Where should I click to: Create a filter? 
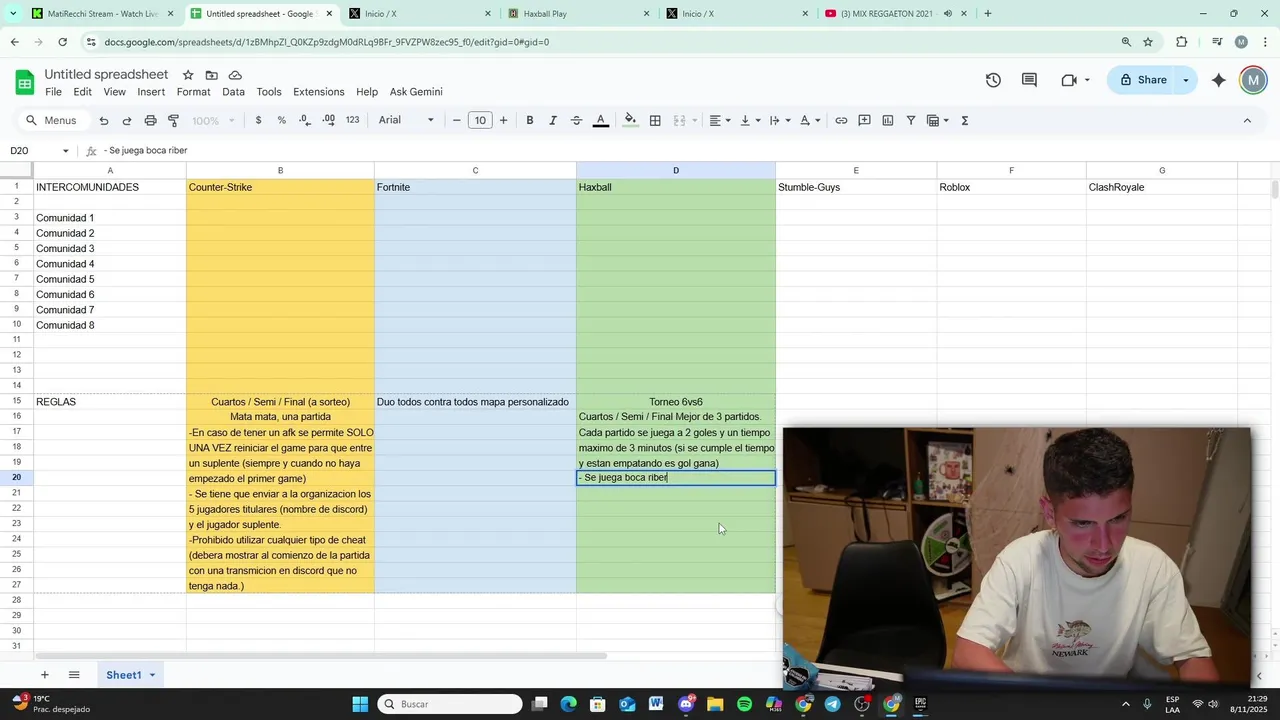(911, 120)
